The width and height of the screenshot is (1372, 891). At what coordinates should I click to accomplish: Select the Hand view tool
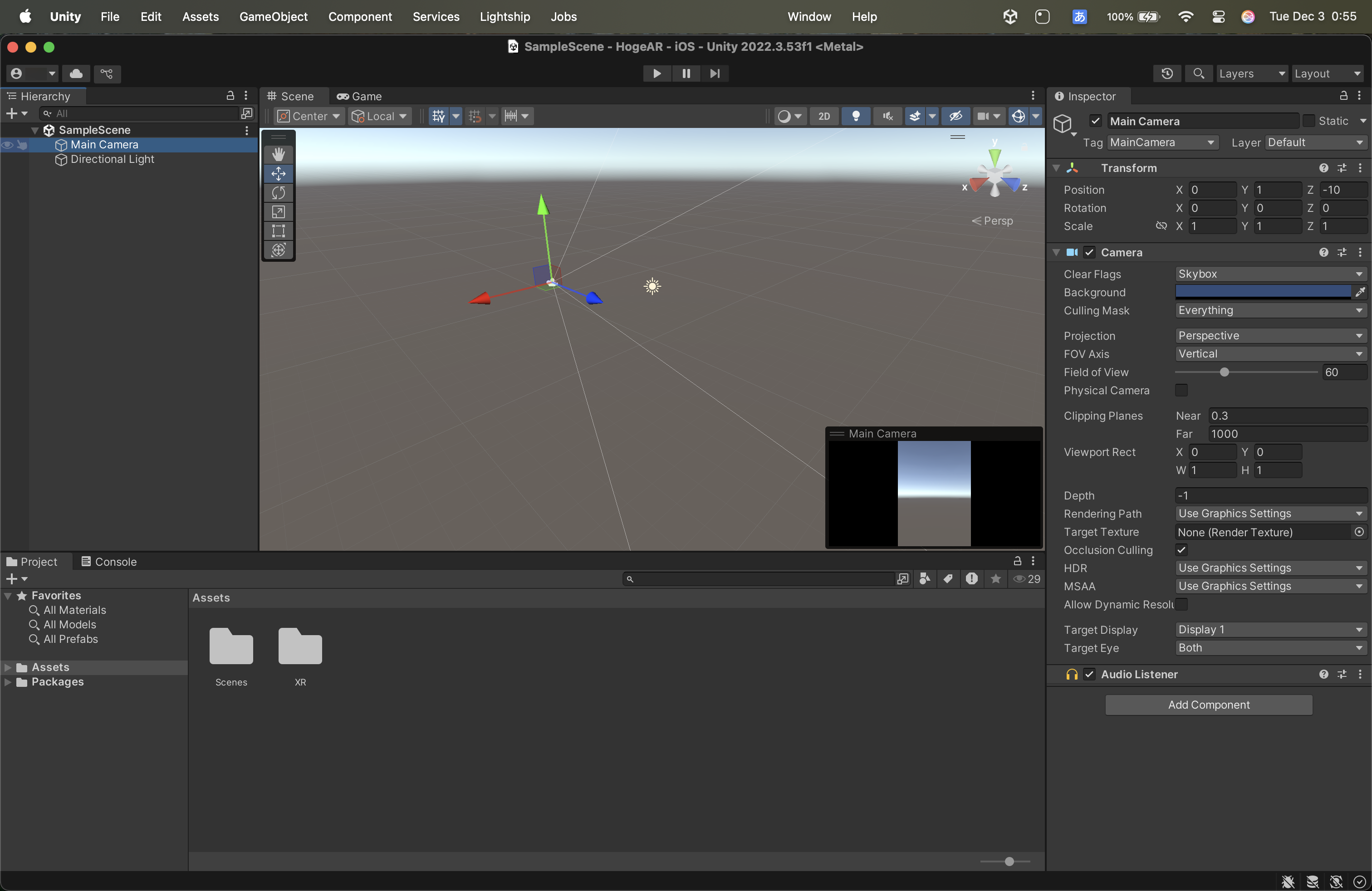tap(279, 154)
